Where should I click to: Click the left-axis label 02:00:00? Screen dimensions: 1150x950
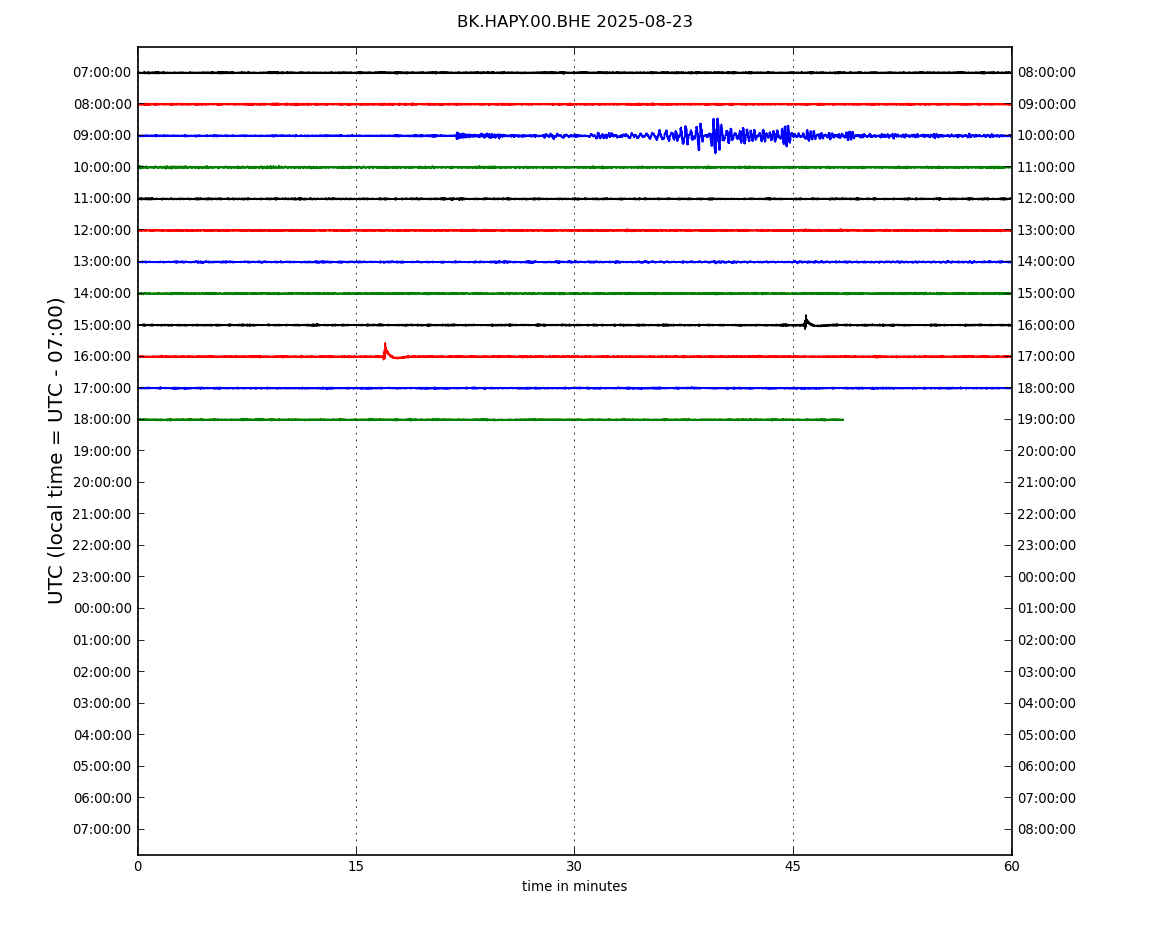(103, 672)
